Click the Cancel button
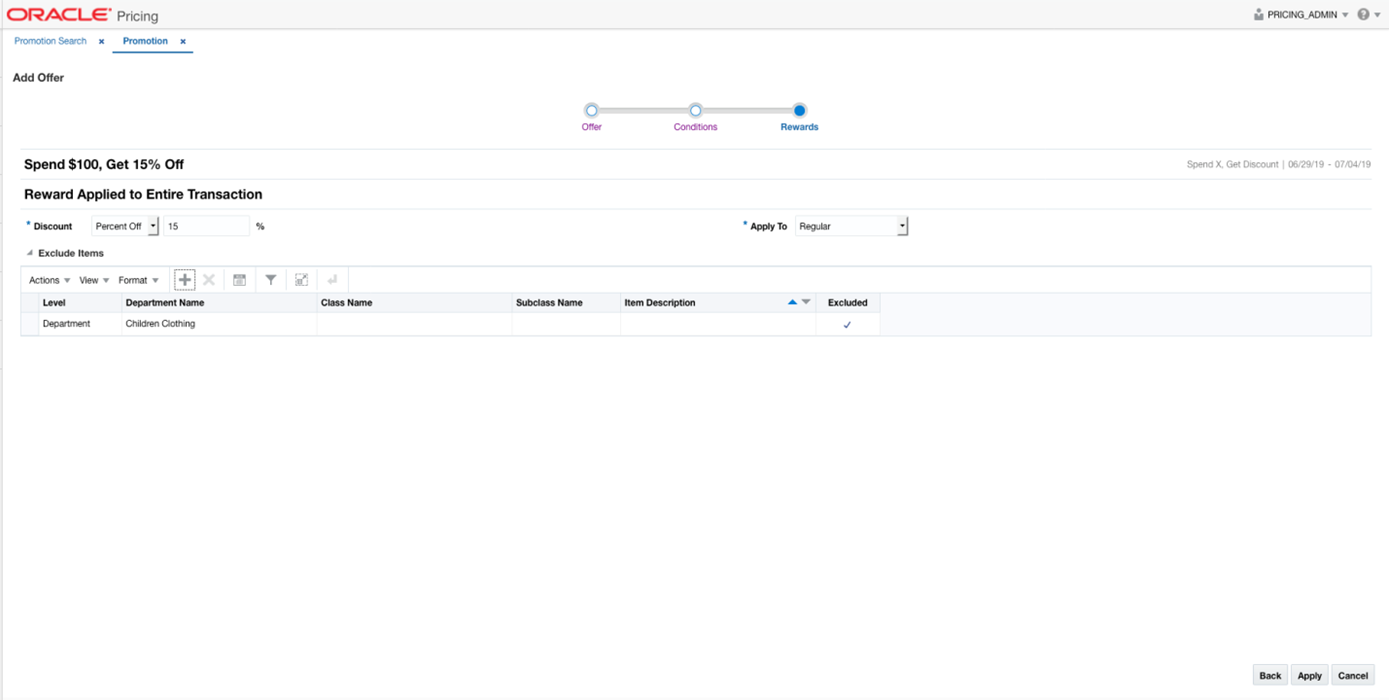This screenshot has width=1390, height=700. pyautogui.click(x=1352, y=676)
